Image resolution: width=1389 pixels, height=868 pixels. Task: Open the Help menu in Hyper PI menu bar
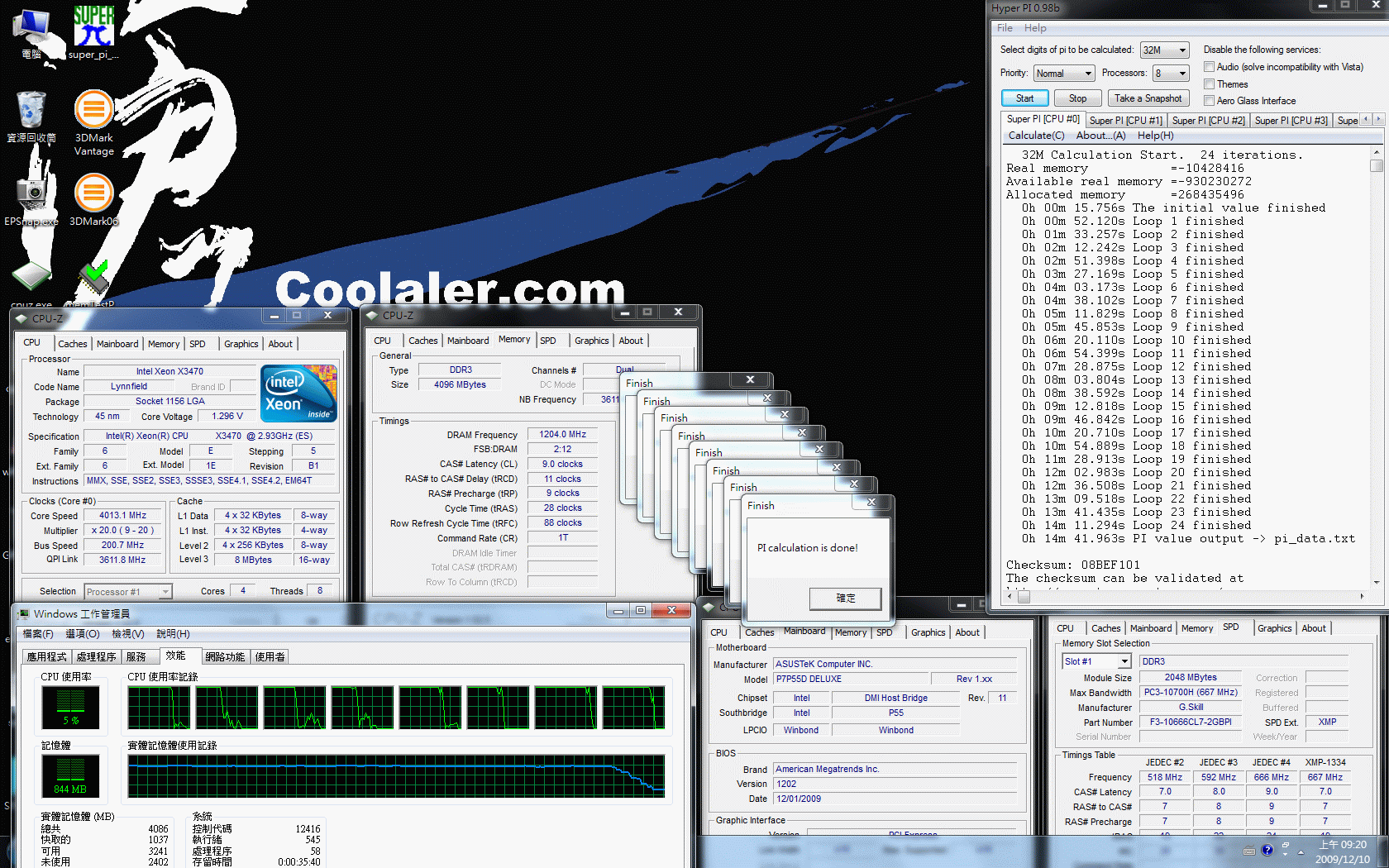click(1035, 28)
